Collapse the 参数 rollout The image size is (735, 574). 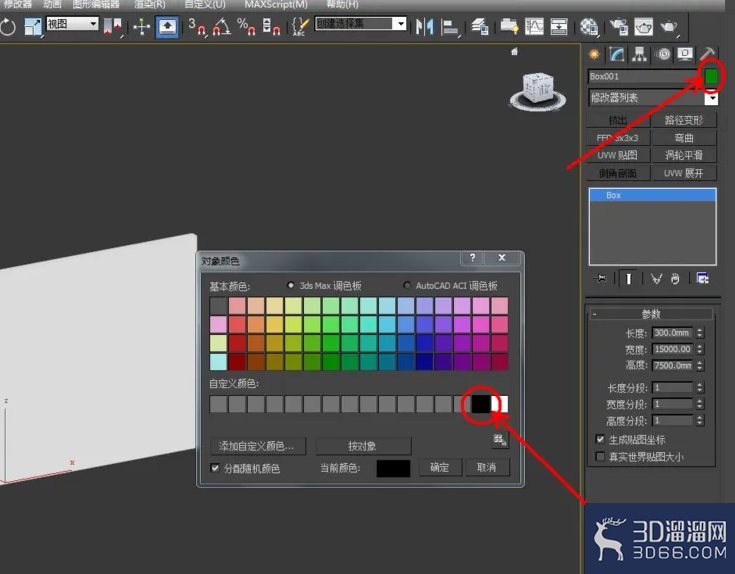pyautogui.click(x=652, y=314)
